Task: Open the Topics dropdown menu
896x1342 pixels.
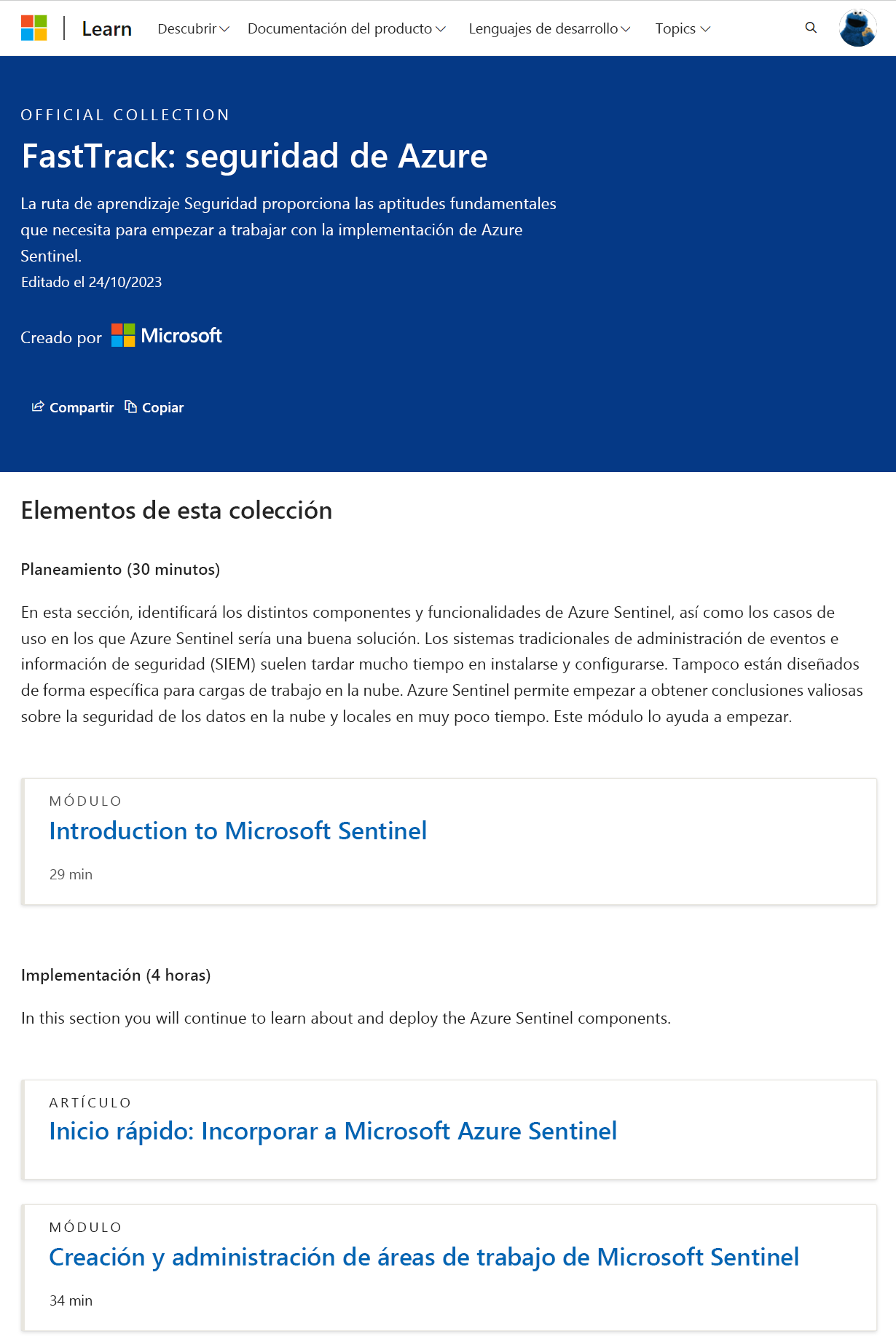Action: pos(682,29)
